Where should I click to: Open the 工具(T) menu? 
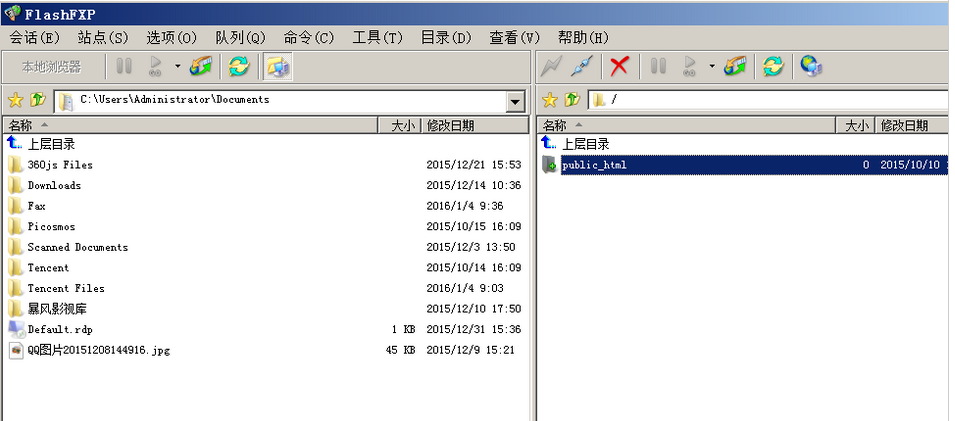coord(378,38)
